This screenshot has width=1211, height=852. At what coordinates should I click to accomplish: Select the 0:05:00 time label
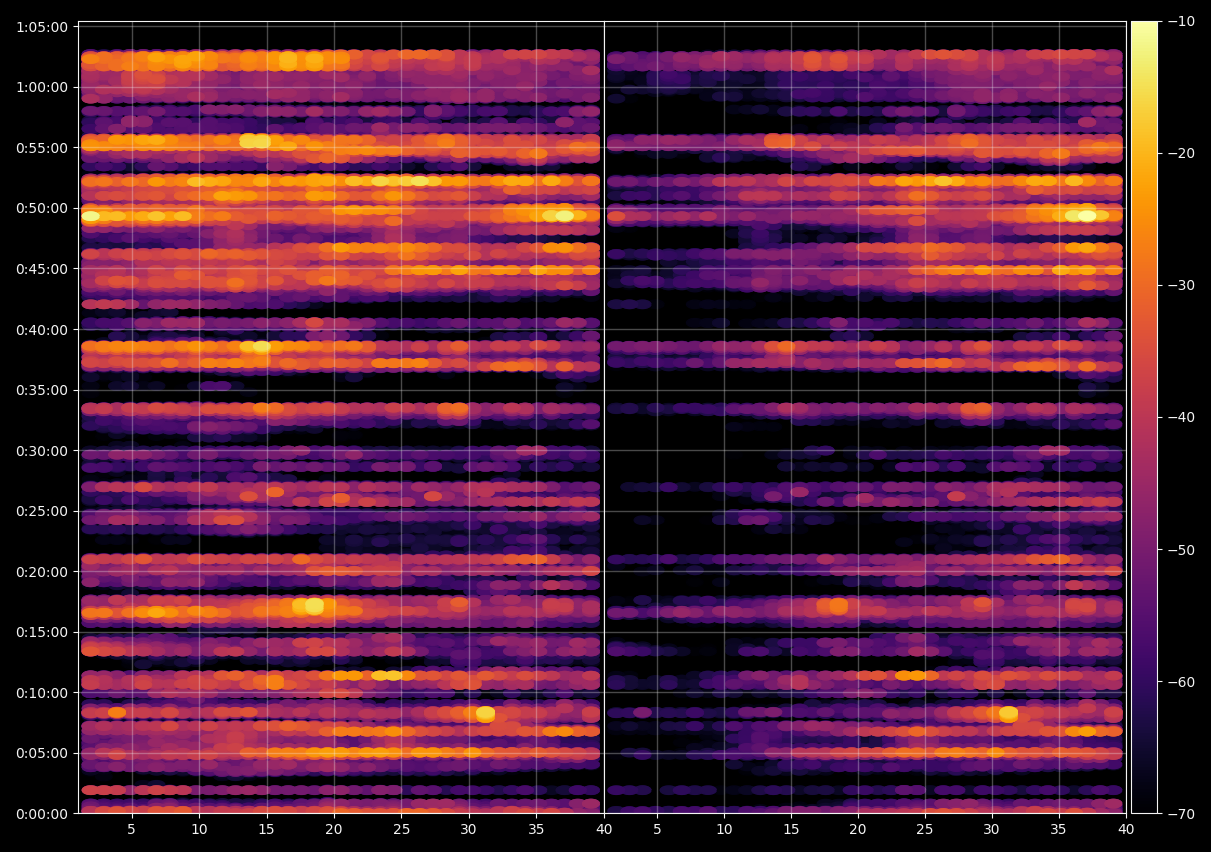point(42,753)
